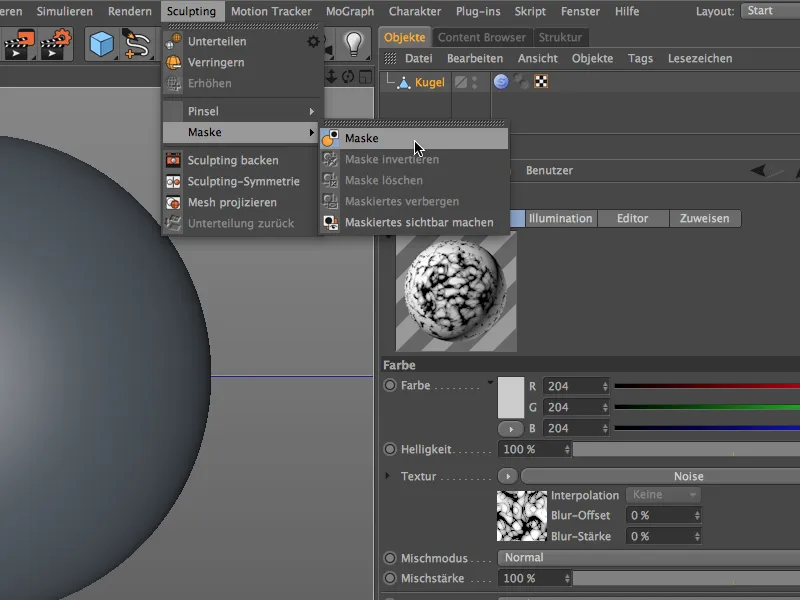Choose Maske in the Maske submenu
The image size is (800, 600).
[x=362, y=138]
